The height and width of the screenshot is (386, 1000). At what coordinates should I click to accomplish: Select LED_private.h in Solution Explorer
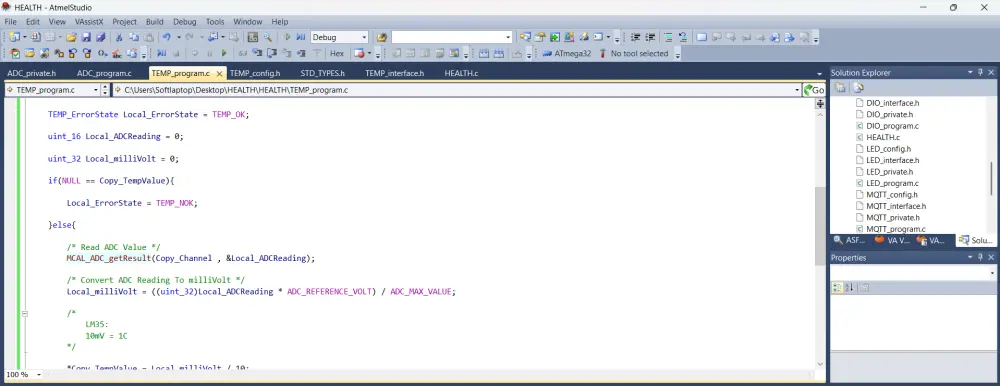885,172
